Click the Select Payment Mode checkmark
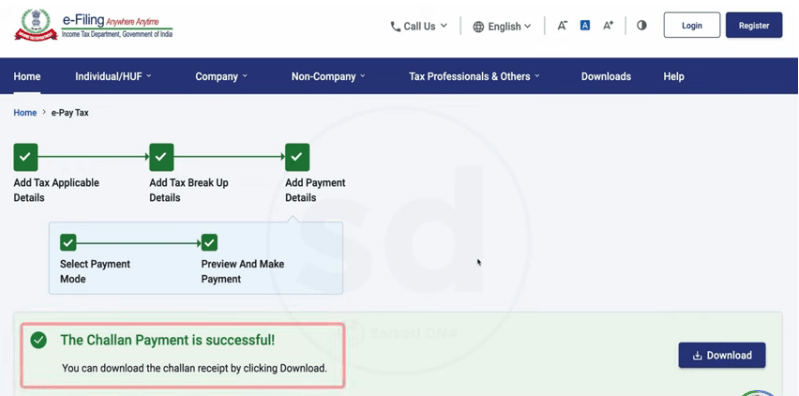The height and width of the screenshot is (396, 799). coord(68,243)
